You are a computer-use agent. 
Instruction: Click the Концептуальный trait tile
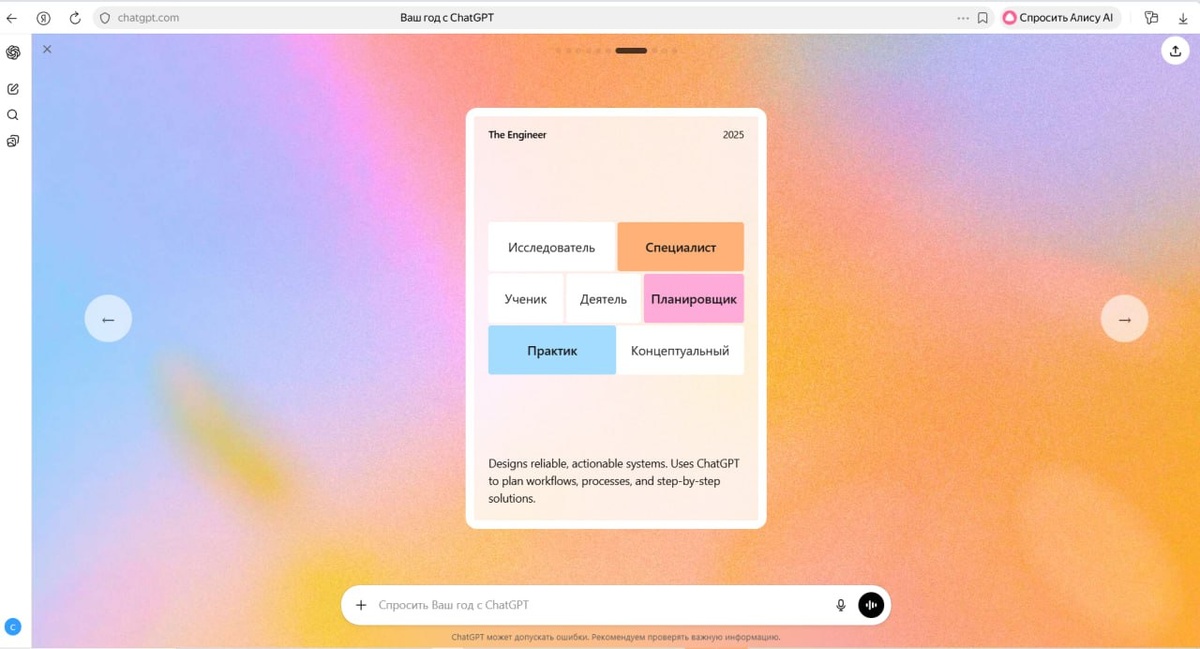[680, 350]
